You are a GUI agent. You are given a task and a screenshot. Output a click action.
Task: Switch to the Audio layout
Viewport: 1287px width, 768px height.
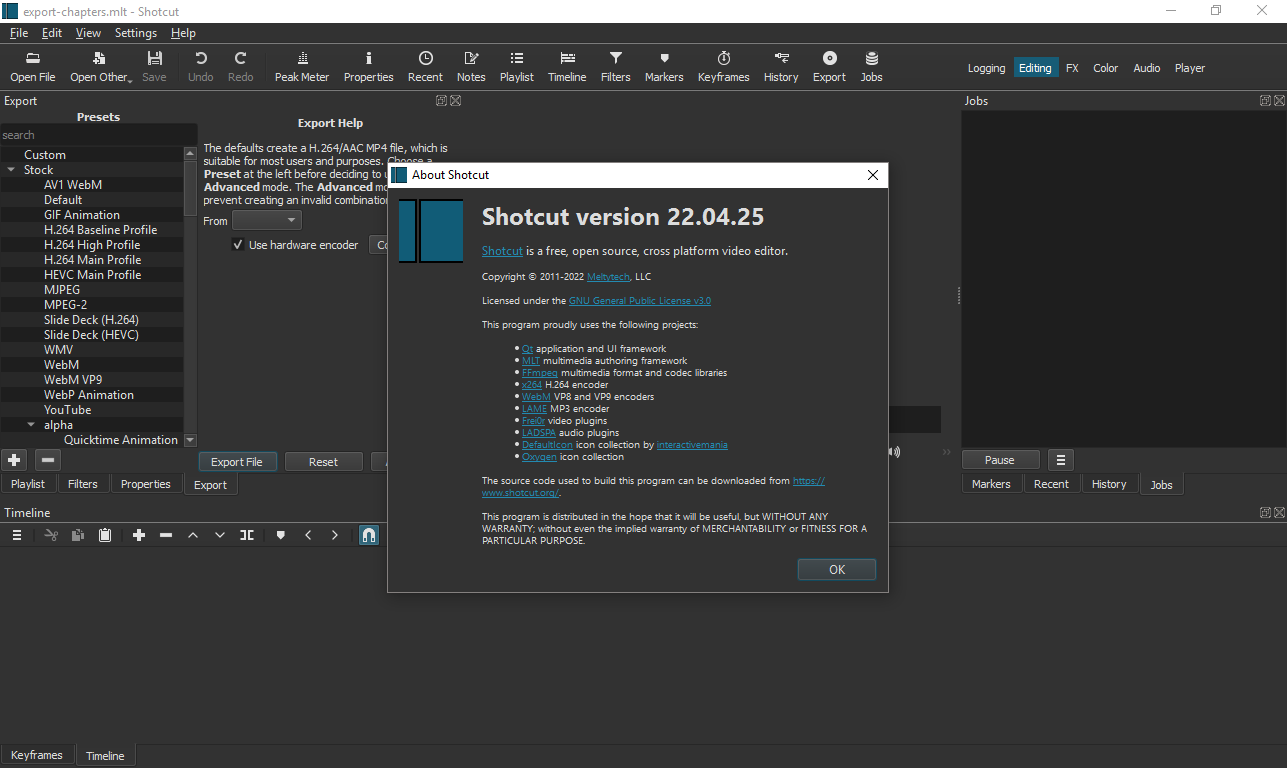click(1147, 68)
